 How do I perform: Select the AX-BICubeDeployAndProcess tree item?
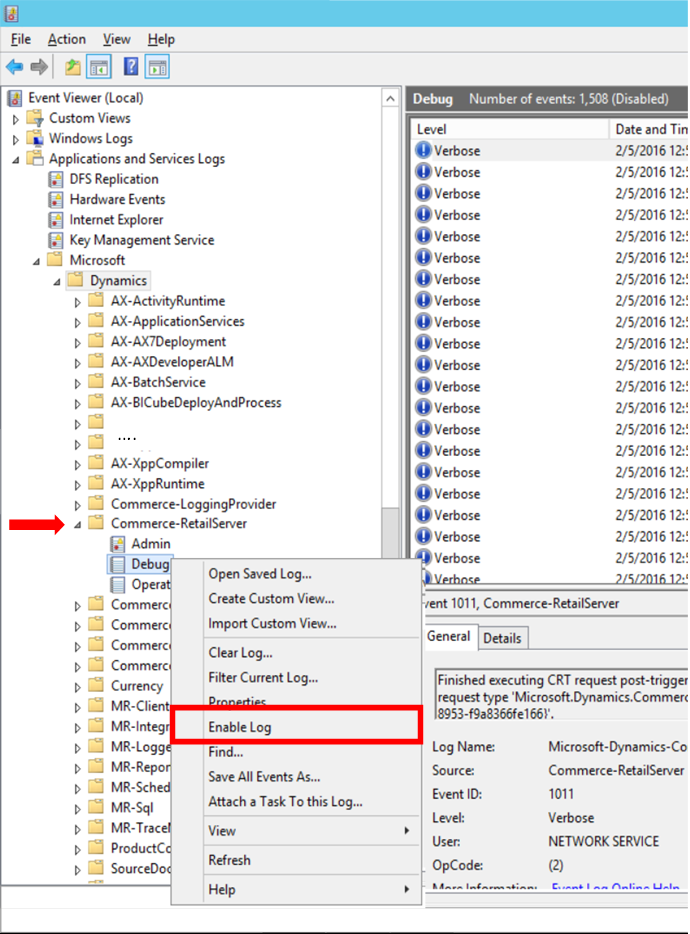point(196,402)
